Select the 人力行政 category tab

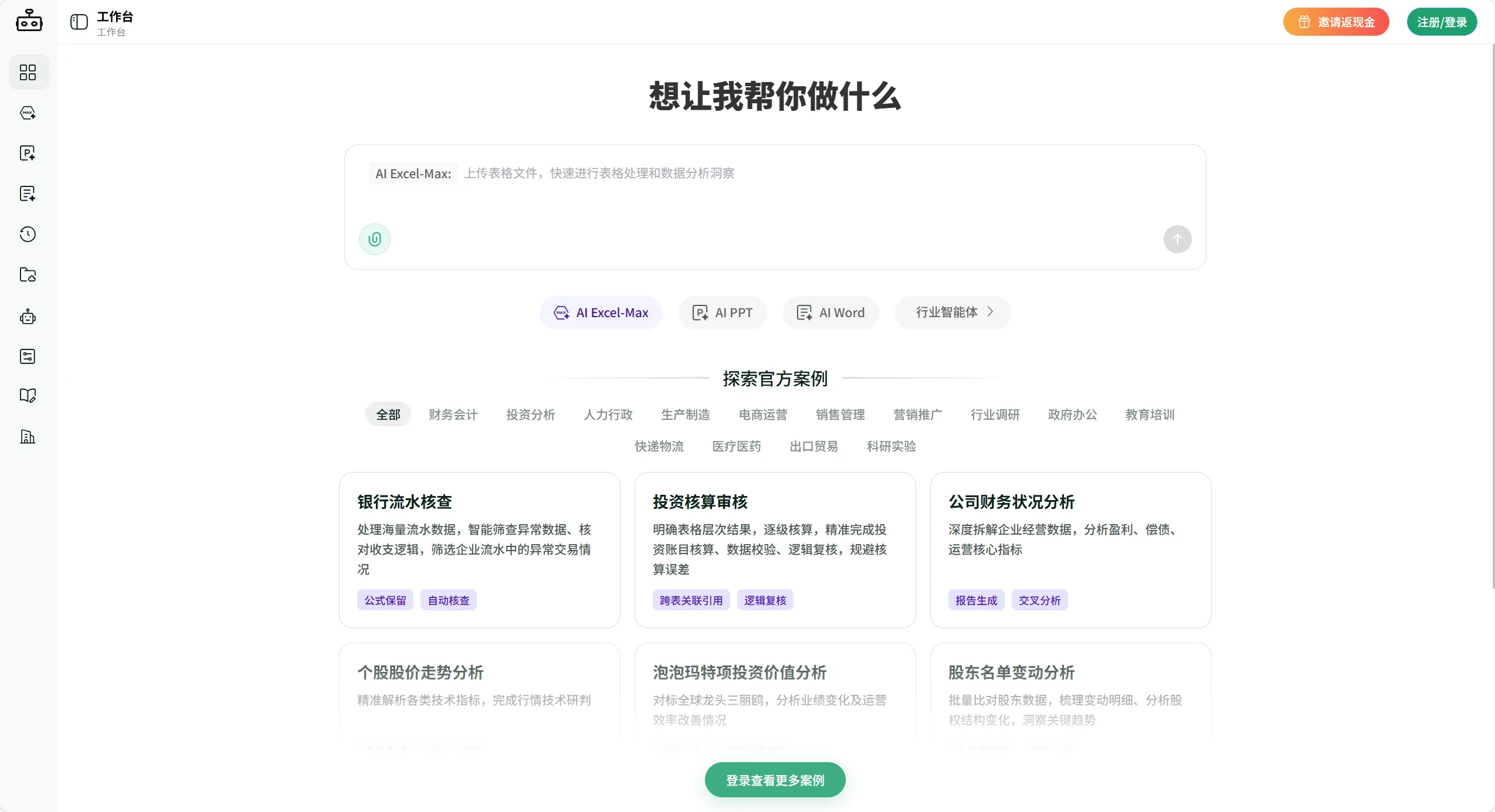(608, 415)
